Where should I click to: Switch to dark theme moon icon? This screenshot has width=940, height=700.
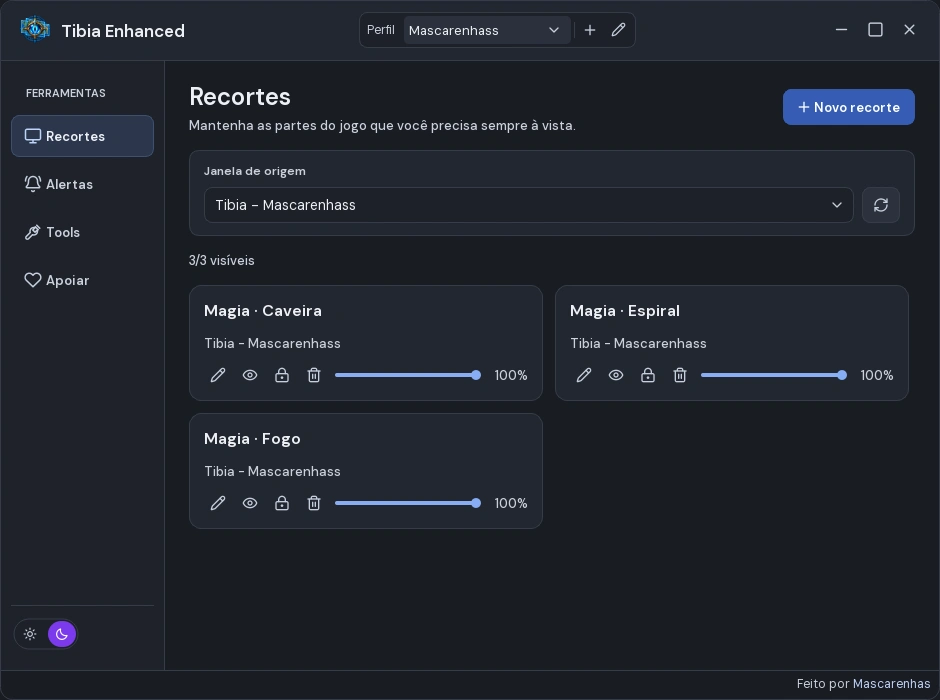tap(62, 634)
